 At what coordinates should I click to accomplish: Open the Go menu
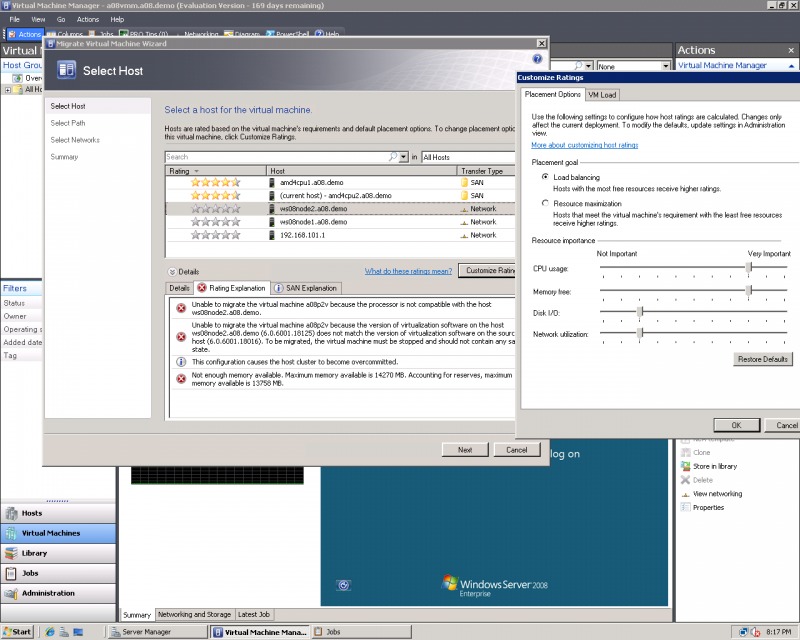[x=61, y=19]
